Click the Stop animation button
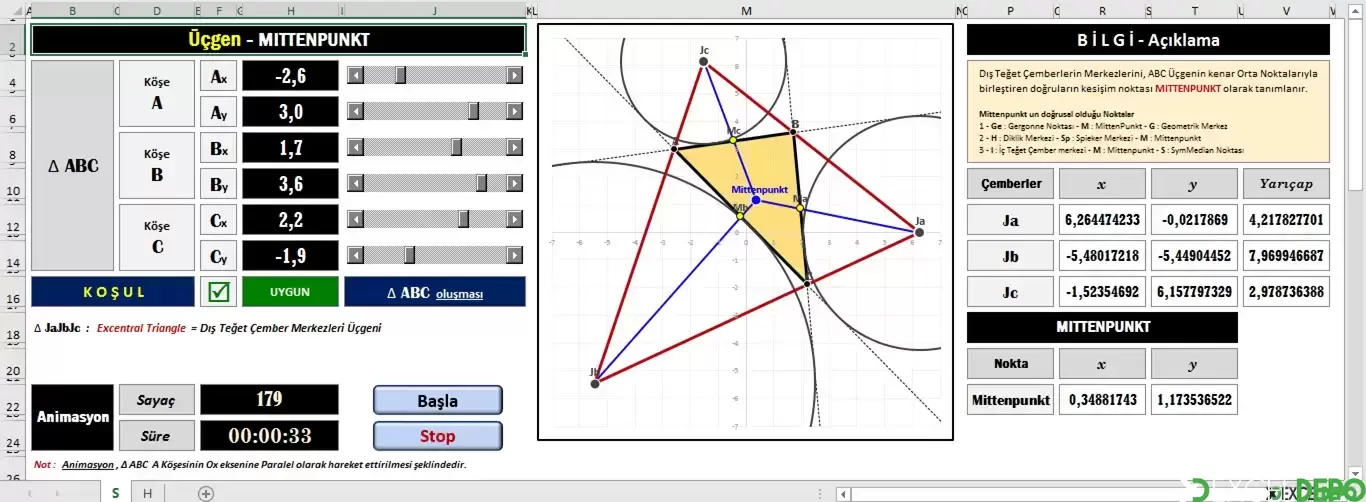This screenshot has width=1366, height=502. click(438, 436)
